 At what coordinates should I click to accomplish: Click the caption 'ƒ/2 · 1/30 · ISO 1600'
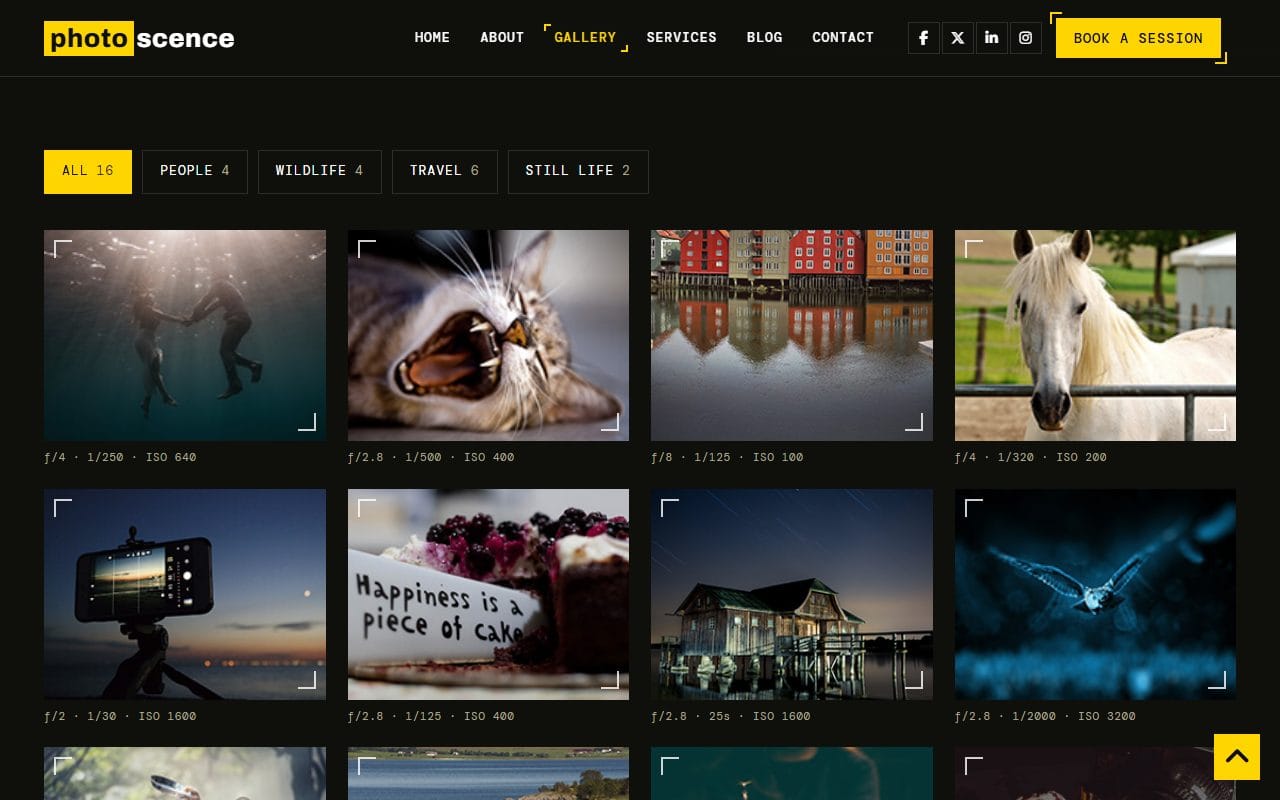coord(120,716)
